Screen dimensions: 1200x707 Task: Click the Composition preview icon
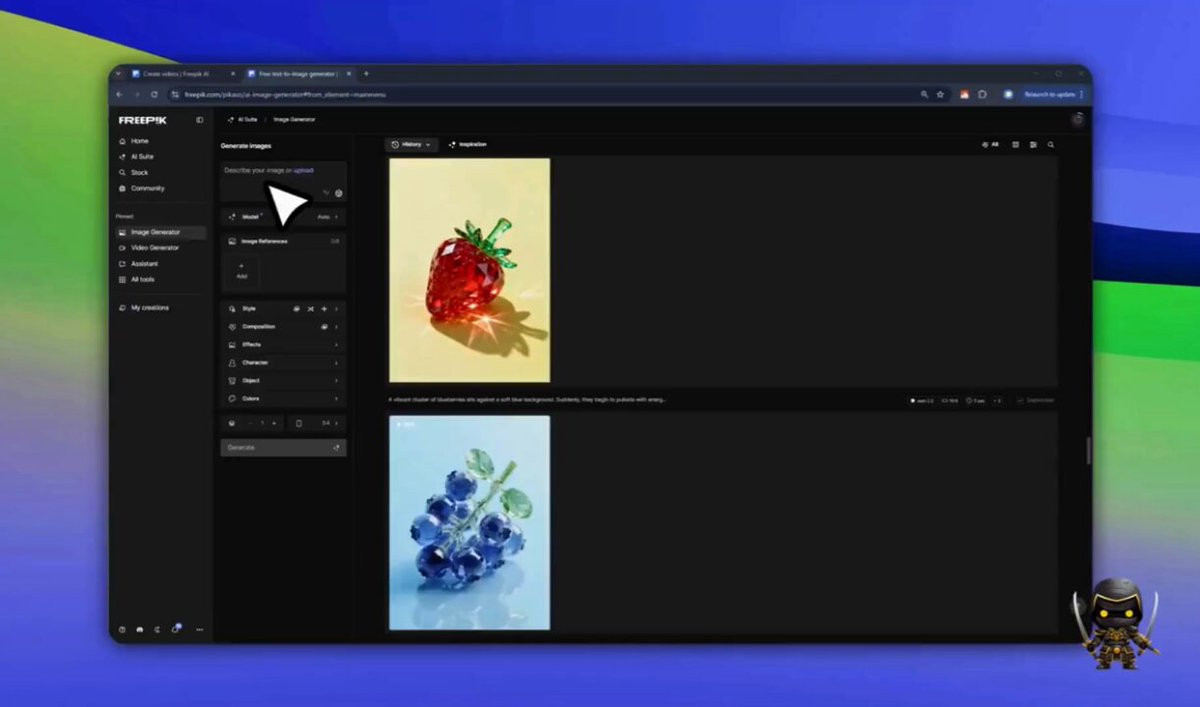point(323,327)
